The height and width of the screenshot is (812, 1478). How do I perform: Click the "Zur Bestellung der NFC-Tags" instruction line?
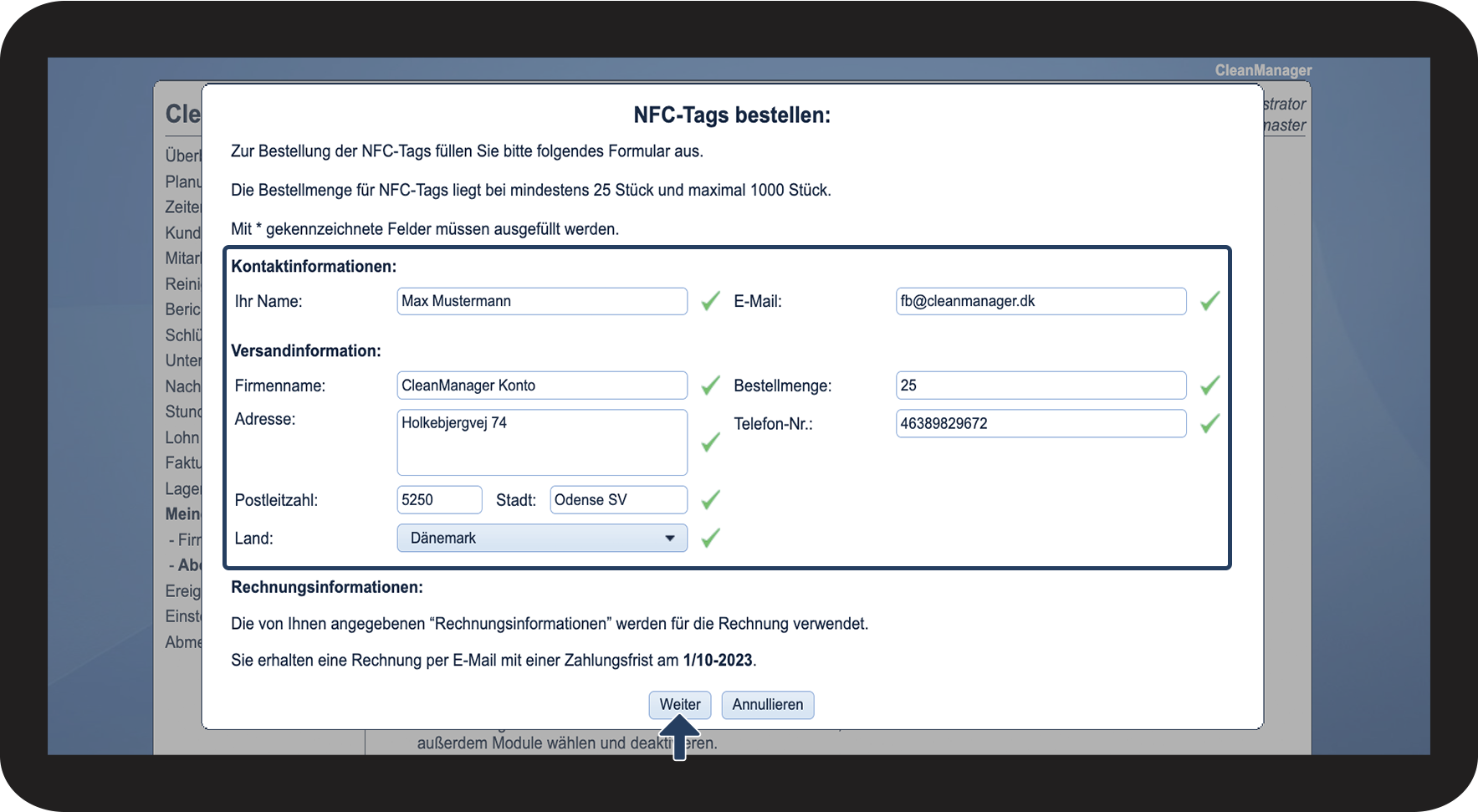[467, 151]
